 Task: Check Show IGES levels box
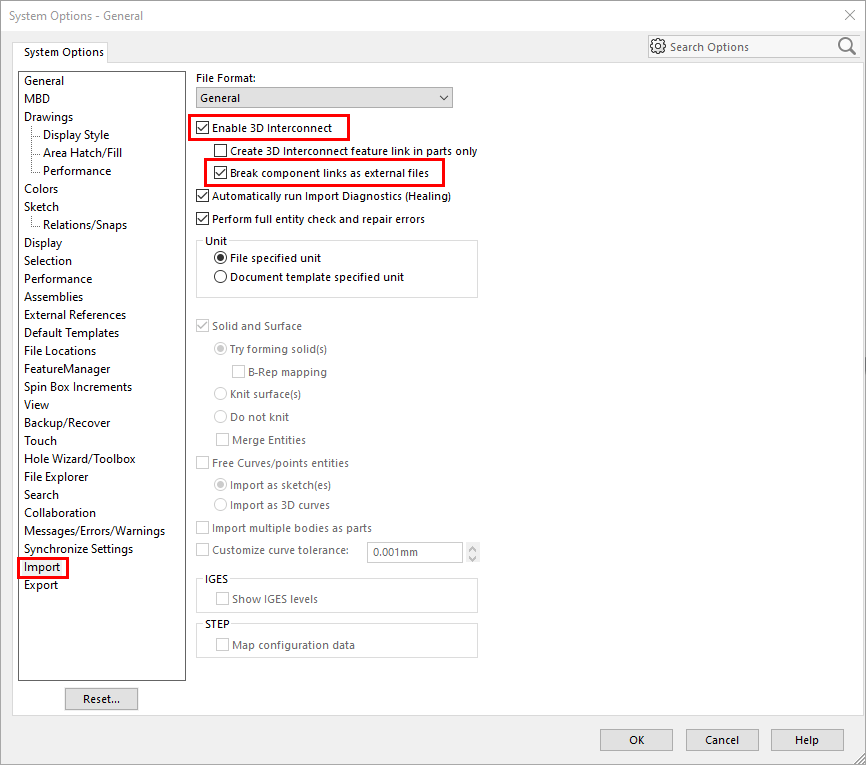pos(223,599)
